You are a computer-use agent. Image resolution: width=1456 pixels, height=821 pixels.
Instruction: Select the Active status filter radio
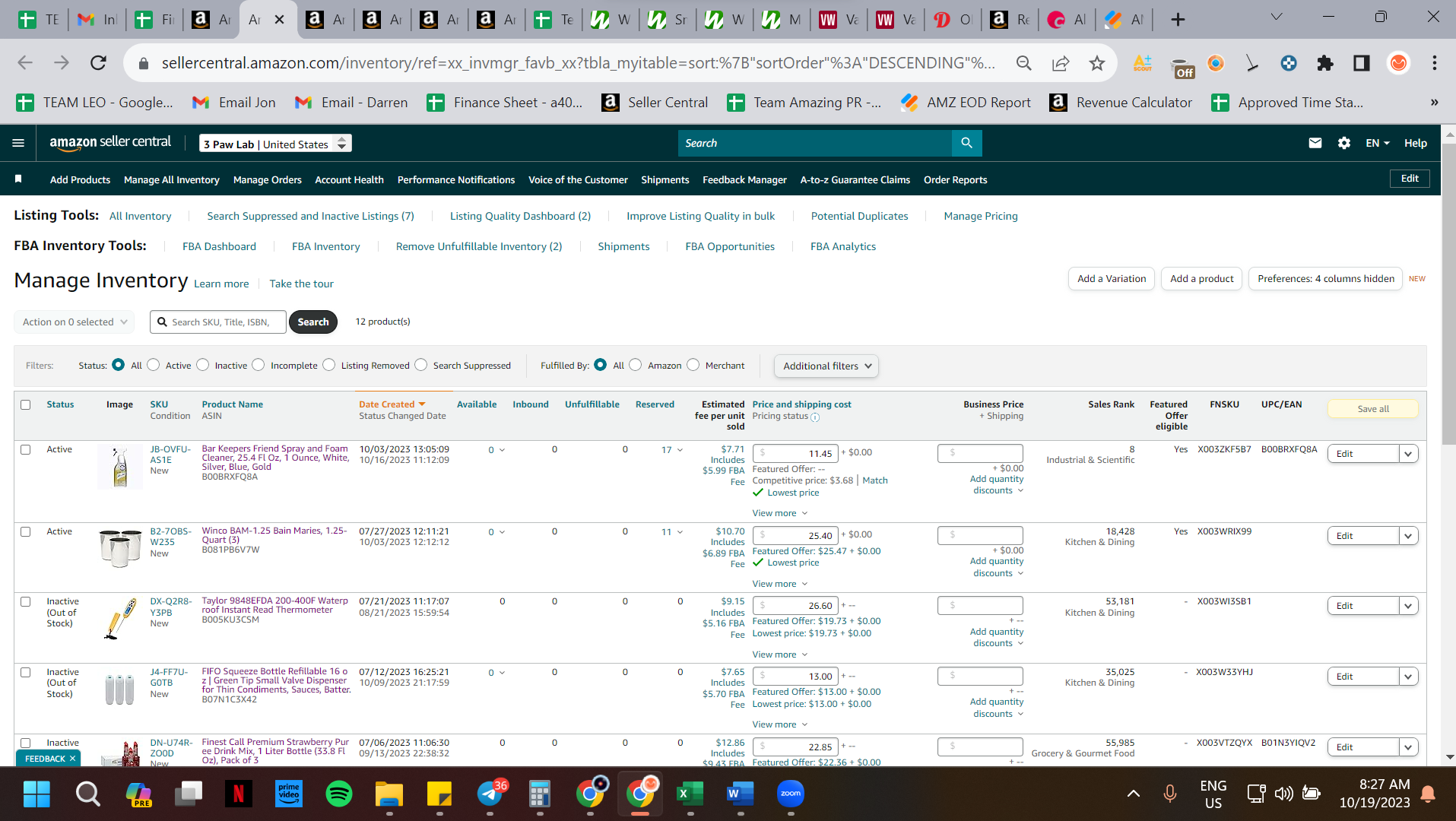[154, 365]
